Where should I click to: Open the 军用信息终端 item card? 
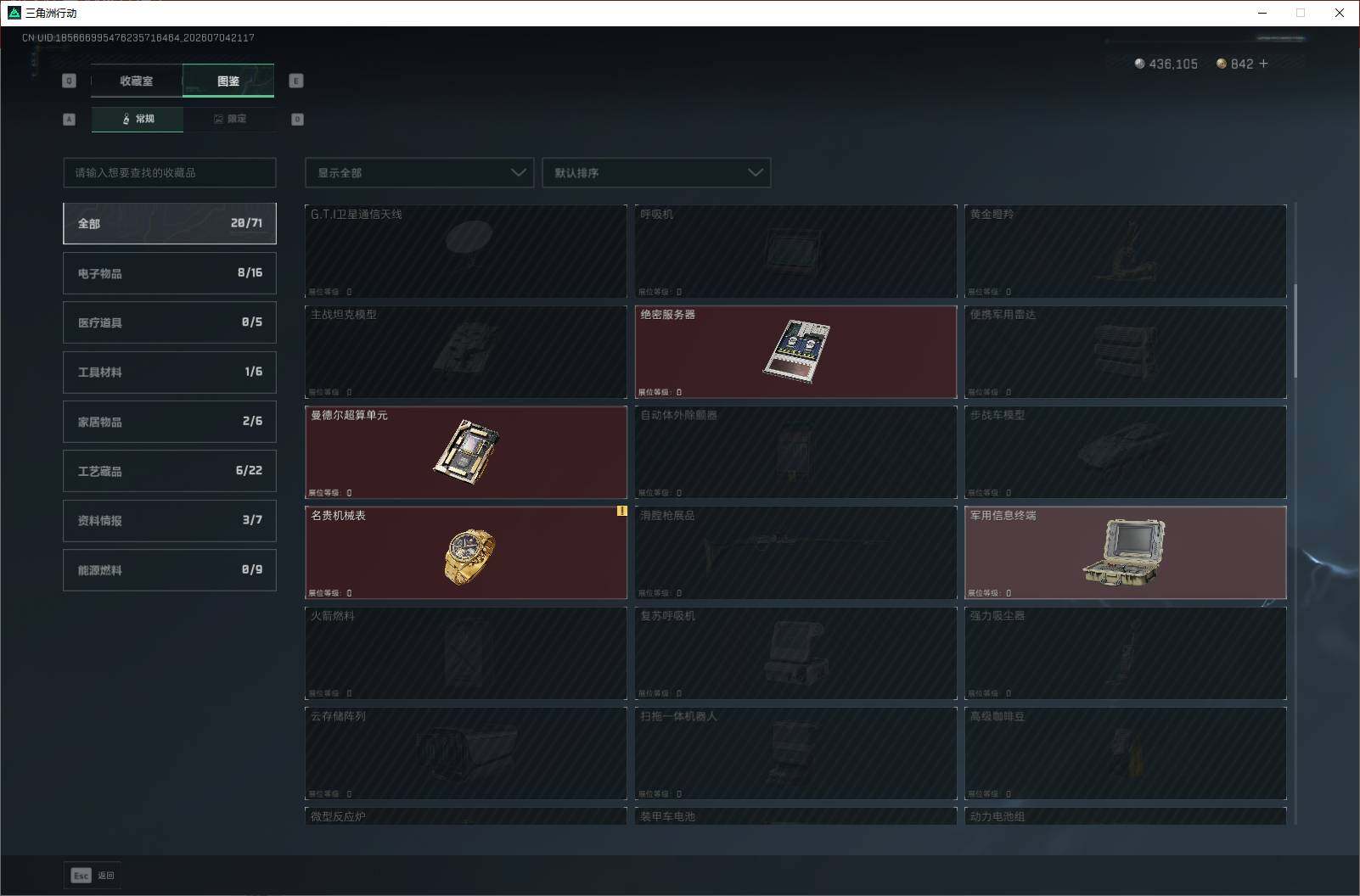(1125, 552)
